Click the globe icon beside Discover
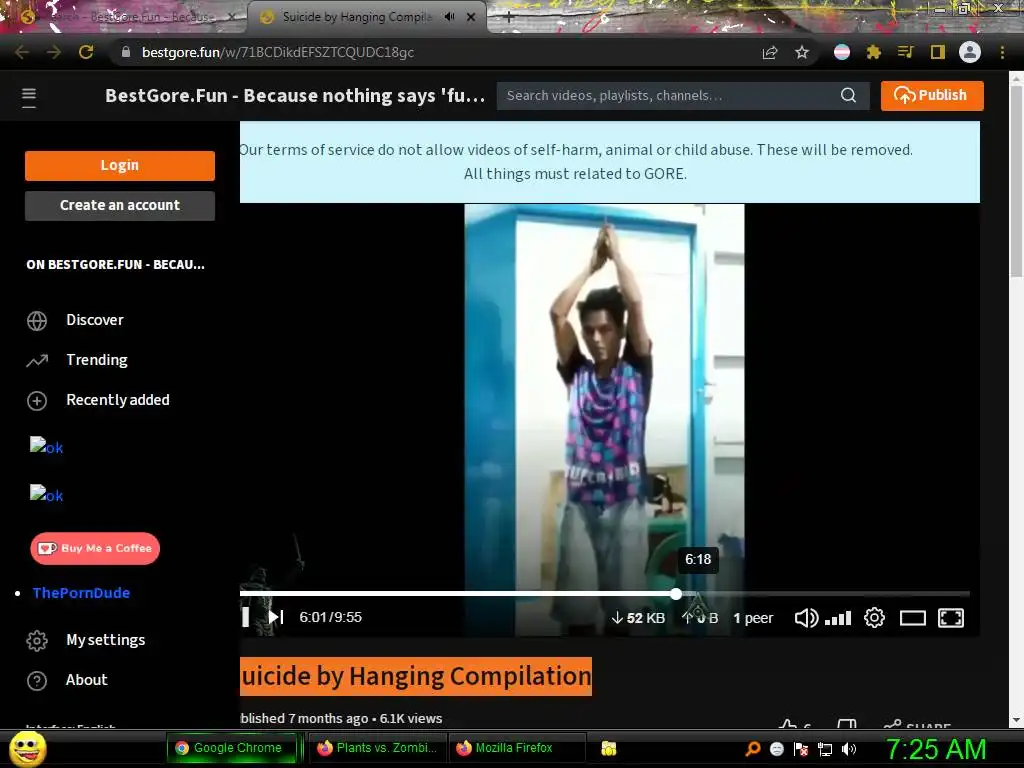The width and height of the screenshot is (1024, 768). (37, 321)
